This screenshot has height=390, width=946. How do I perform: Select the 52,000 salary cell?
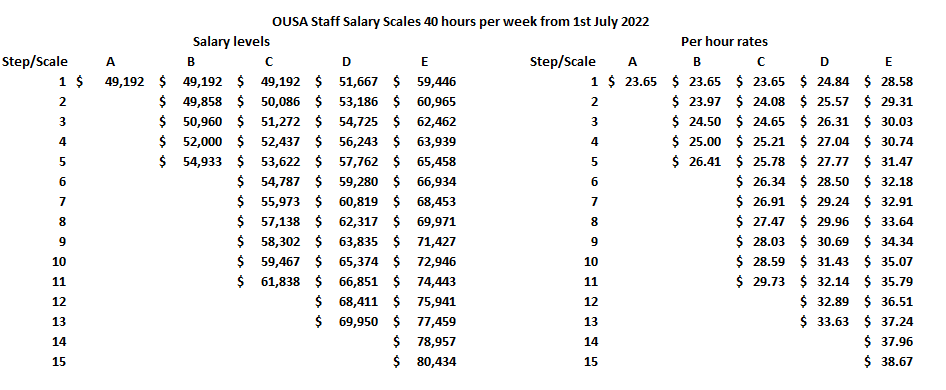coord(202,141)
